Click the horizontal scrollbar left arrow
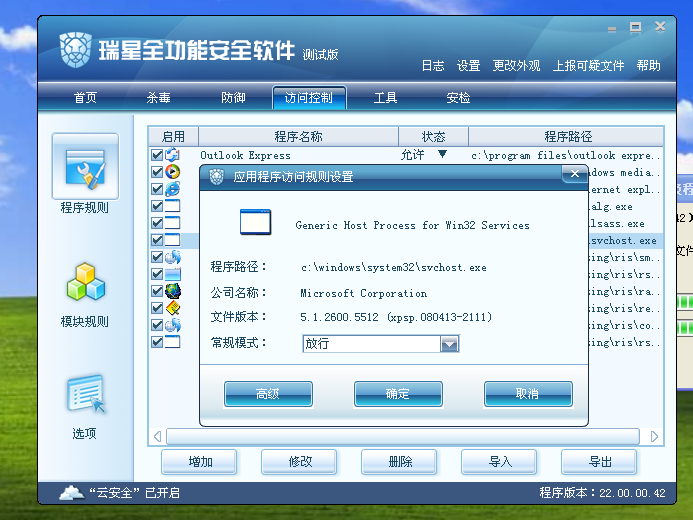This screenshot has width=693, height=520. pos(157,436)
